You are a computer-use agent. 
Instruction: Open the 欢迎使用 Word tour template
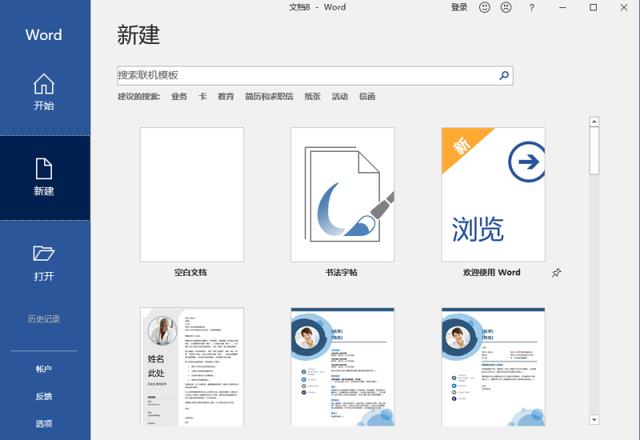coord(493,195)
